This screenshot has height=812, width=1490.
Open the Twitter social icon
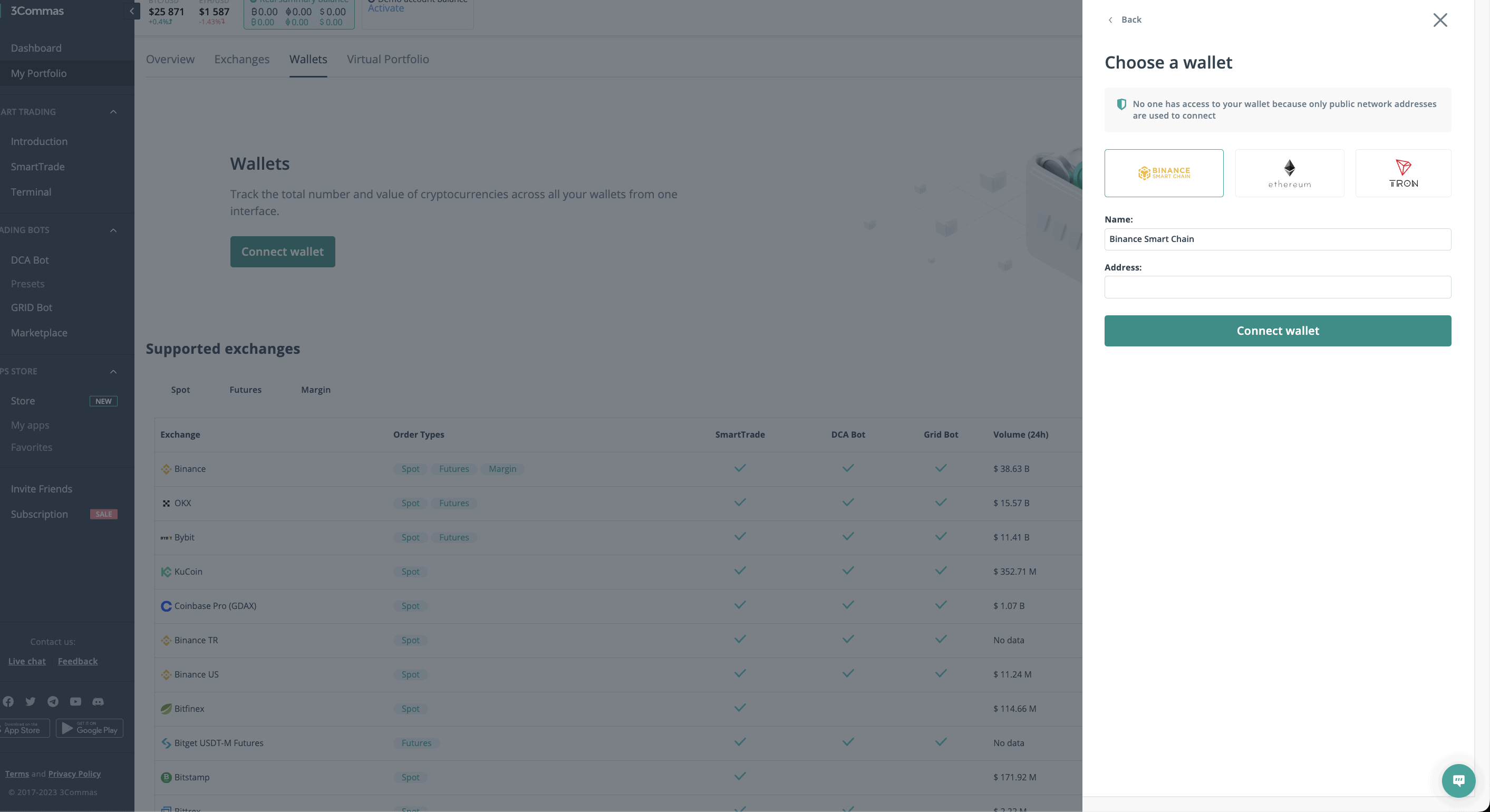[31, 701]
